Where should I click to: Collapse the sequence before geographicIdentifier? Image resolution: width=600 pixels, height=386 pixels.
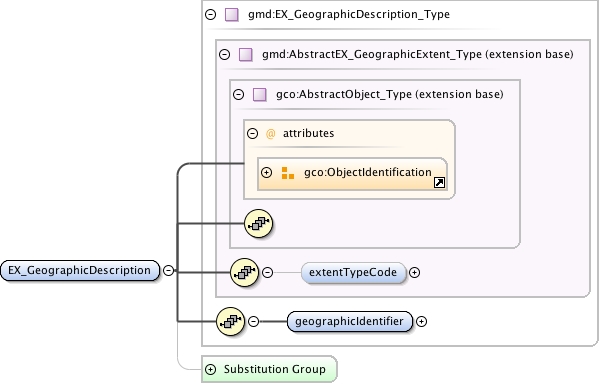(253, 321)
